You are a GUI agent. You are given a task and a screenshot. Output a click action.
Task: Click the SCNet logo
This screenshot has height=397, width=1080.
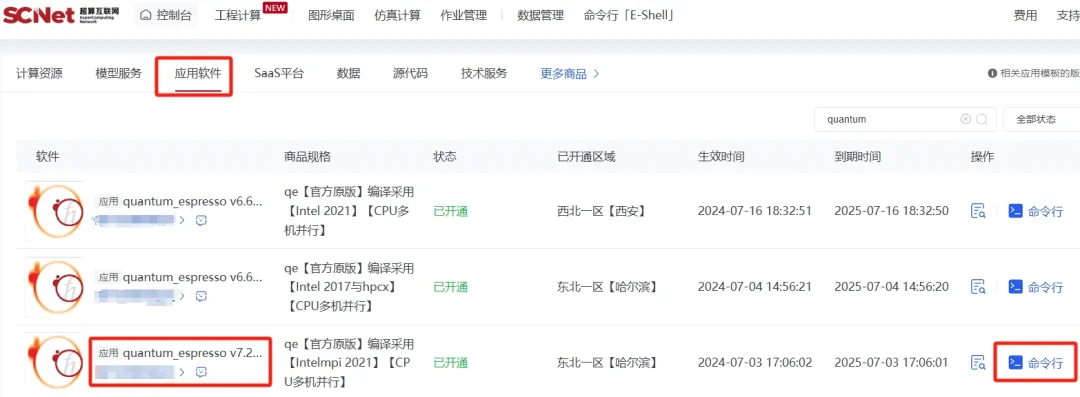pos(60,14)
